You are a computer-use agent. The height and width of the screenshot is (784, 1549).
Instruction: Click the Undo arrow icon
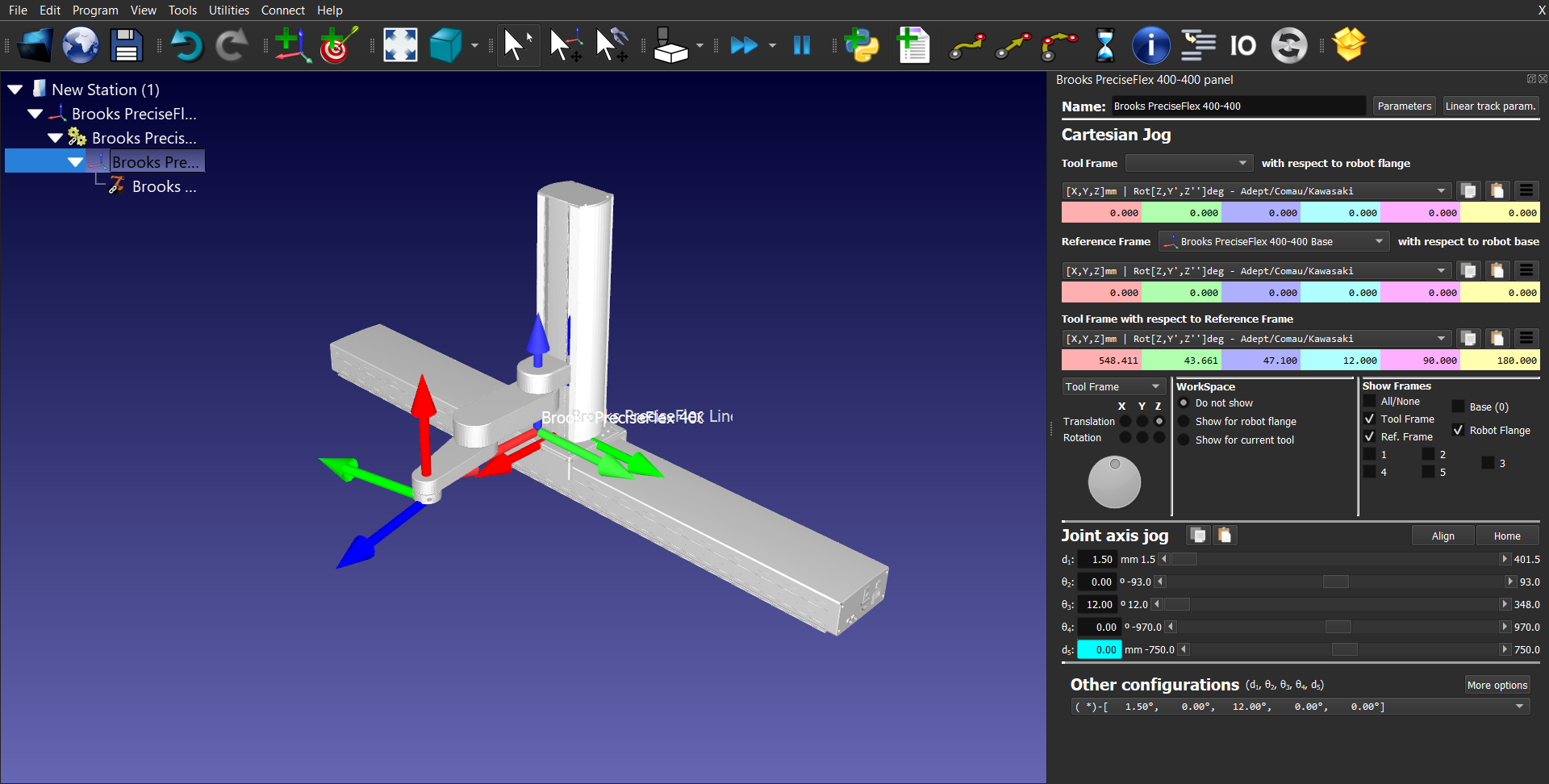[x=186, y=45]
